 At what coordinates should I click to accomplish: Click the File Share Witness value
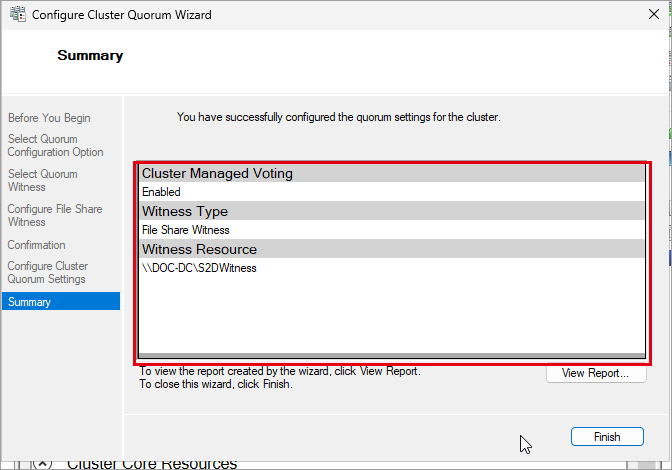click(x=186, y=230)
